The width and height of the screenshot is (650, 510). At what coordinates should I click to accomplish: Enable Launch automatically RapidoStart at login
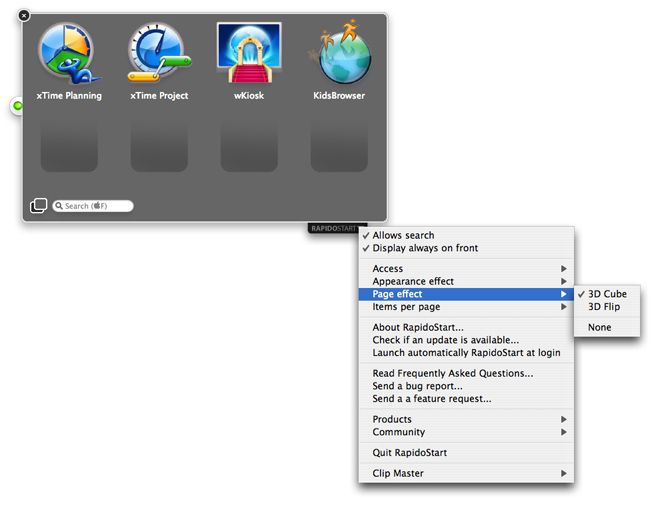tap(466, 353)
